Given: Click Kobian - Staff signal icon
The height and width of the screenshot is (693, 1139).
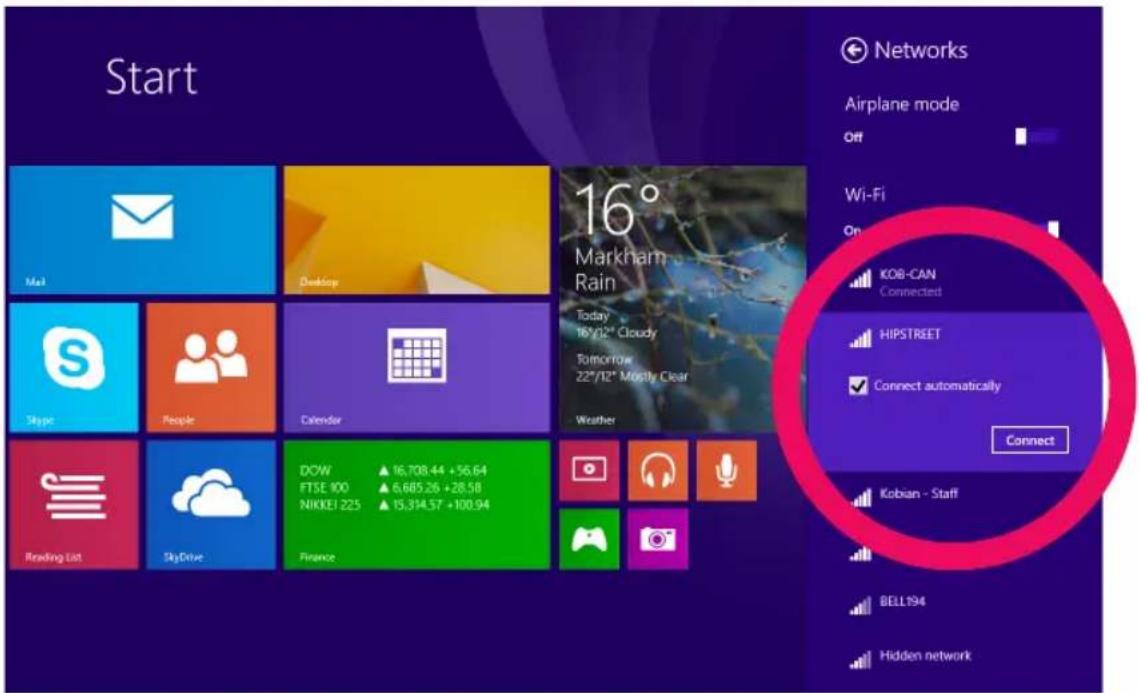Looking at the screenshot, I should [x=860, y=497].
